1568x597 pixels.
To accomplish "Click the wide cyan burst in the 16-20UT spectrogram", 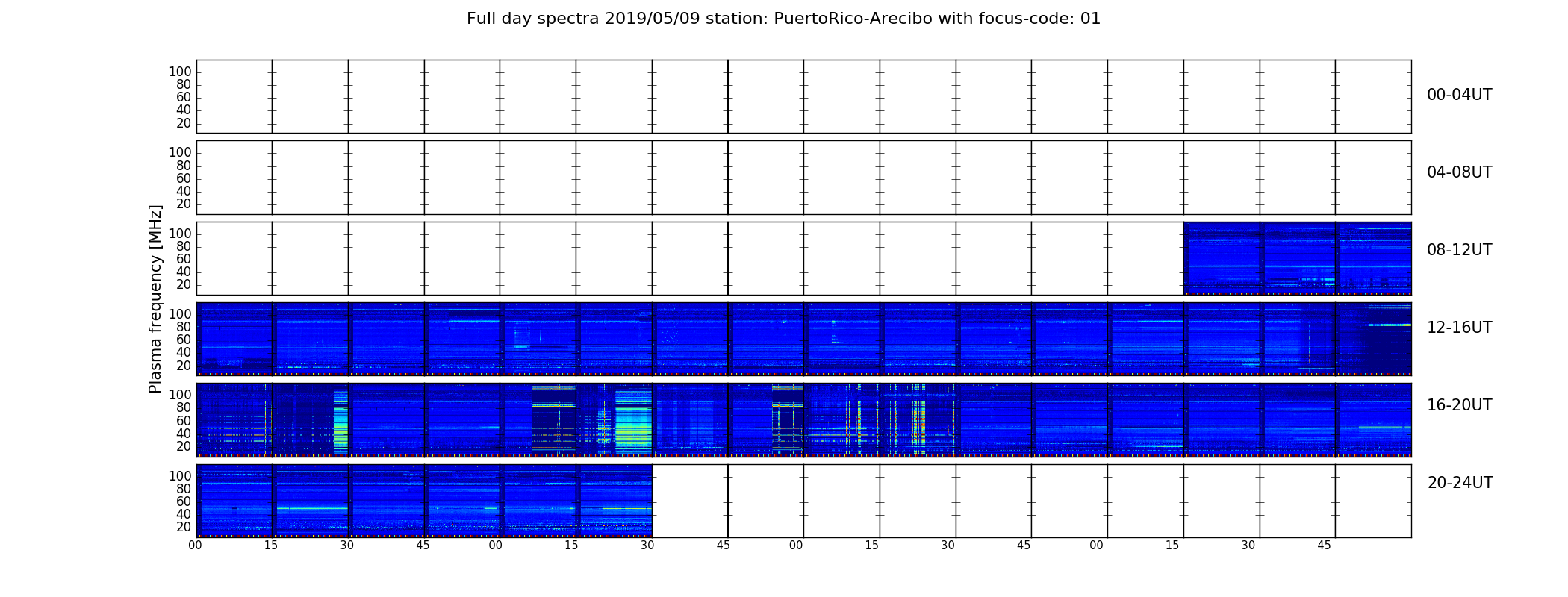I will point(633,420).
